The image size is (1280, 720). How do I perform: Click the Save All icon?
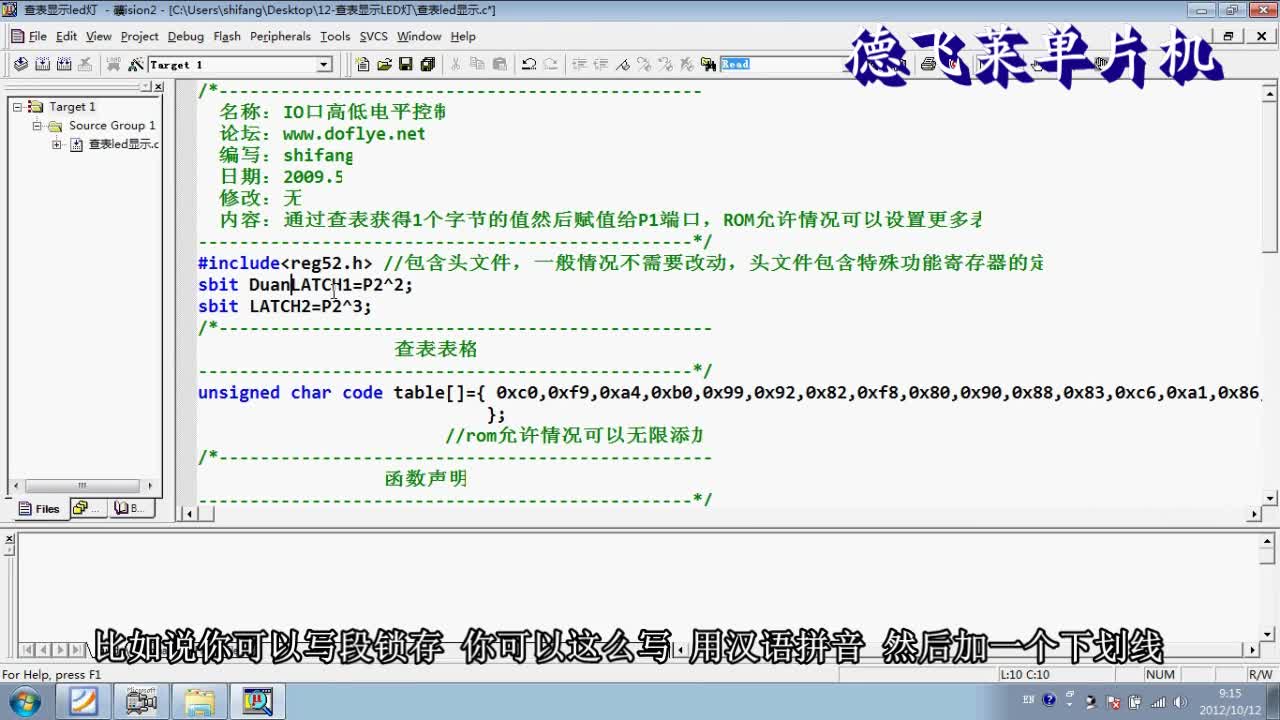click(428, 64)
